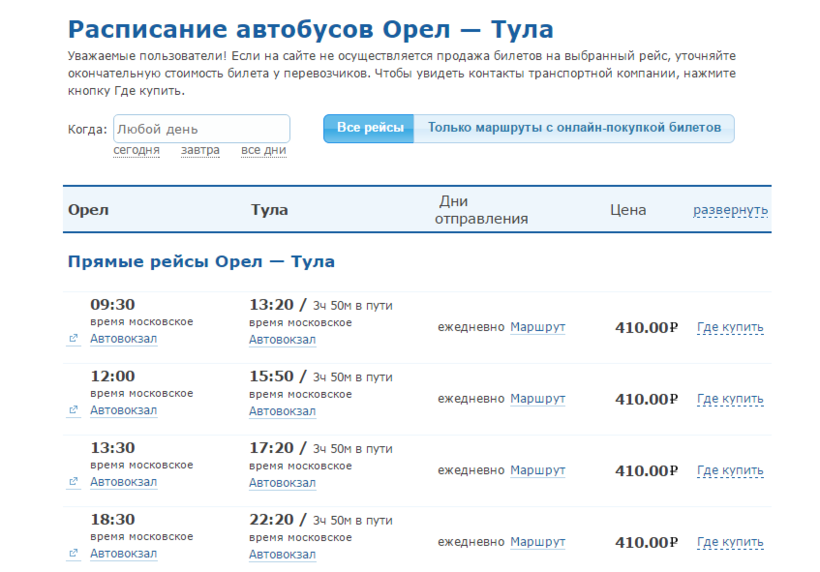Choose 'все дни' quick date link
Image resolution: width=820 pixels, height=572 pixels.
coord(263,150)
